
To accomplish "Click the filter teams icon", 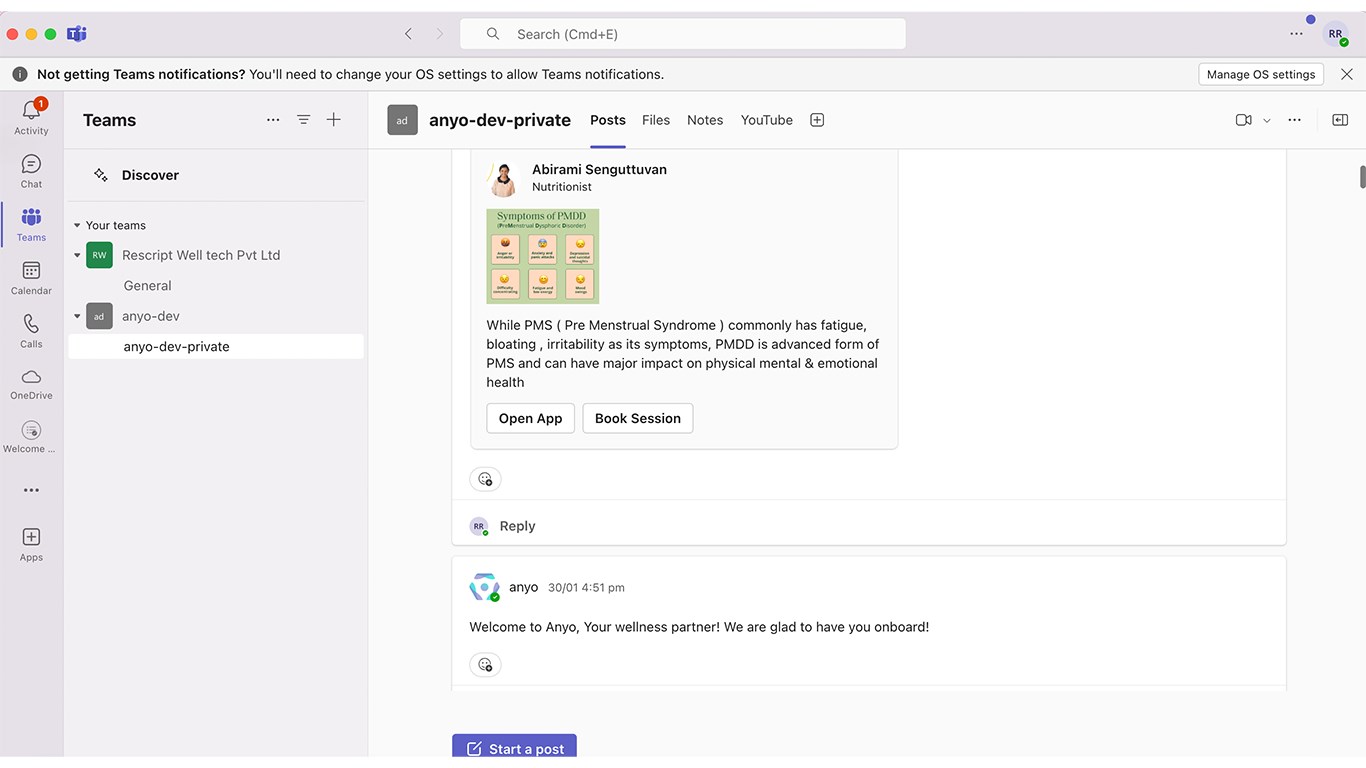I will [304, 120].
